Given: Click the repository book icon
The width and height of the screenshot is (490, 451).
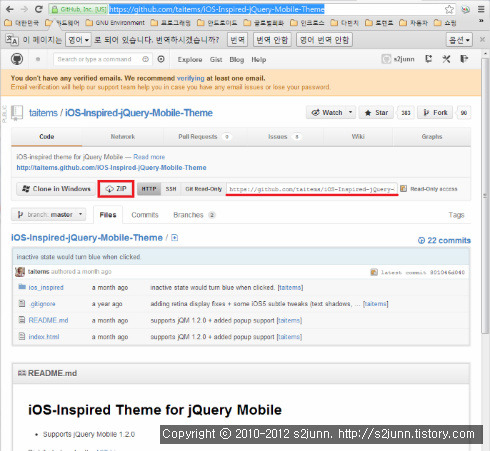Looking at the screenshot, I should [x=17, y=113].
